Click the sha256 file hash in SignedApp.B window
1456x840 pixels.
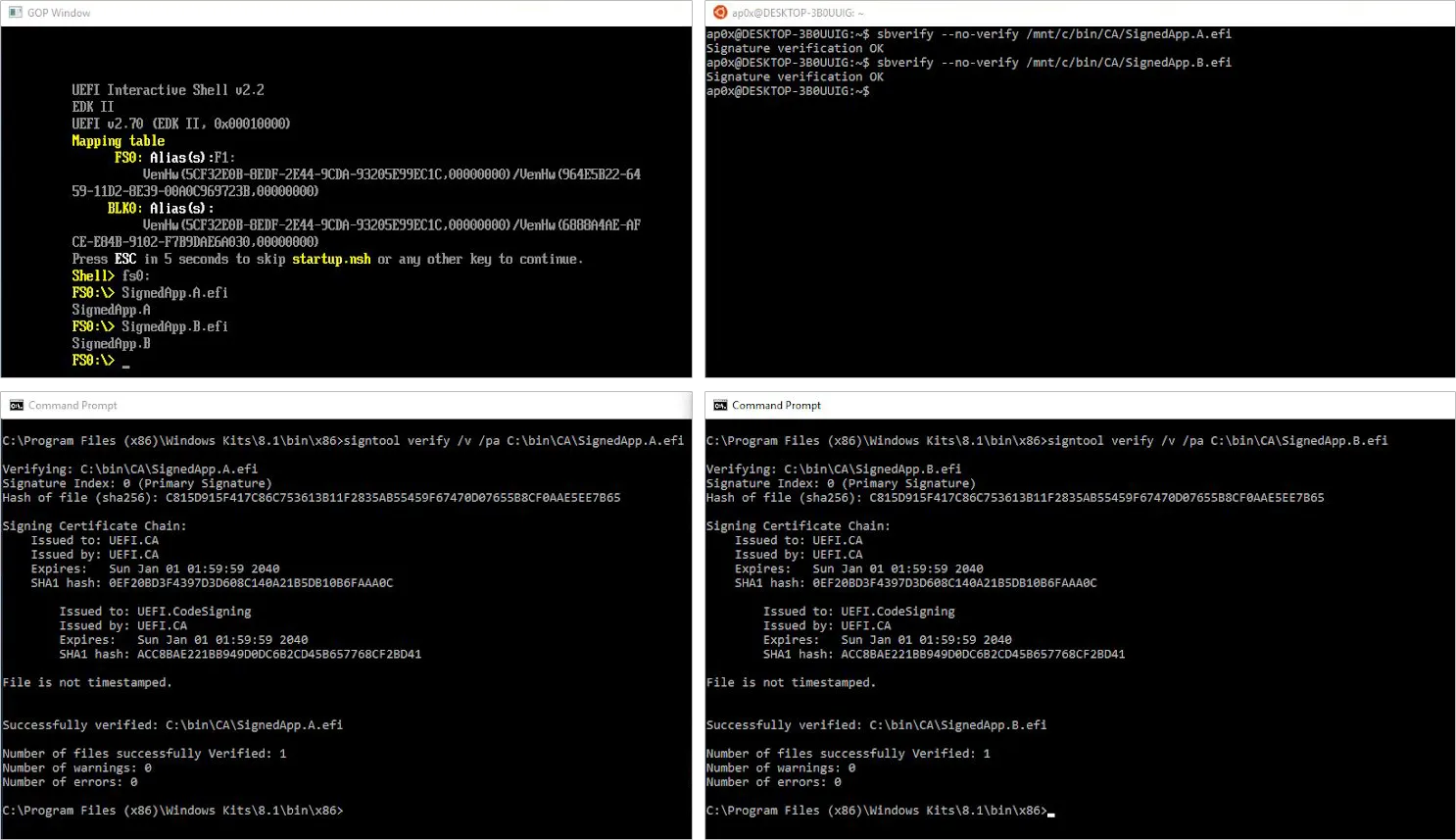click(1095, 498)
